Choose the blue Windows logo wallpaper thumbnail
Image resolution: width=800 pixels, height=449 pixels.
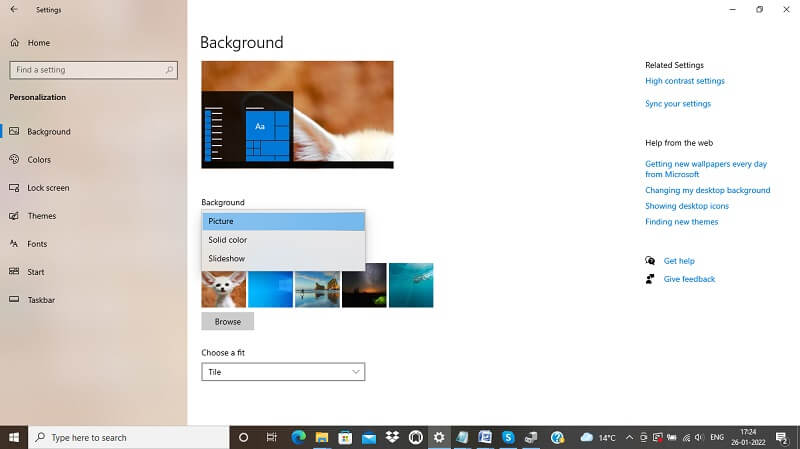tap(270, 289)
